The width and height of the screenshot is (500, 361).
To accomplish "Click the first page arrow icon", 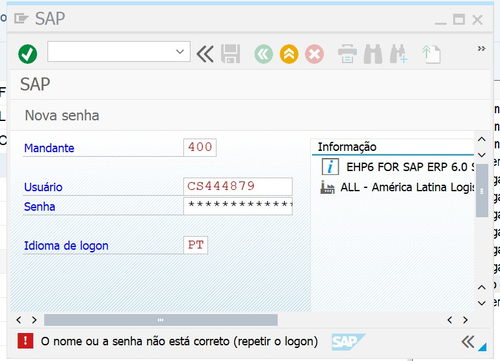I will tap(431, 54).
